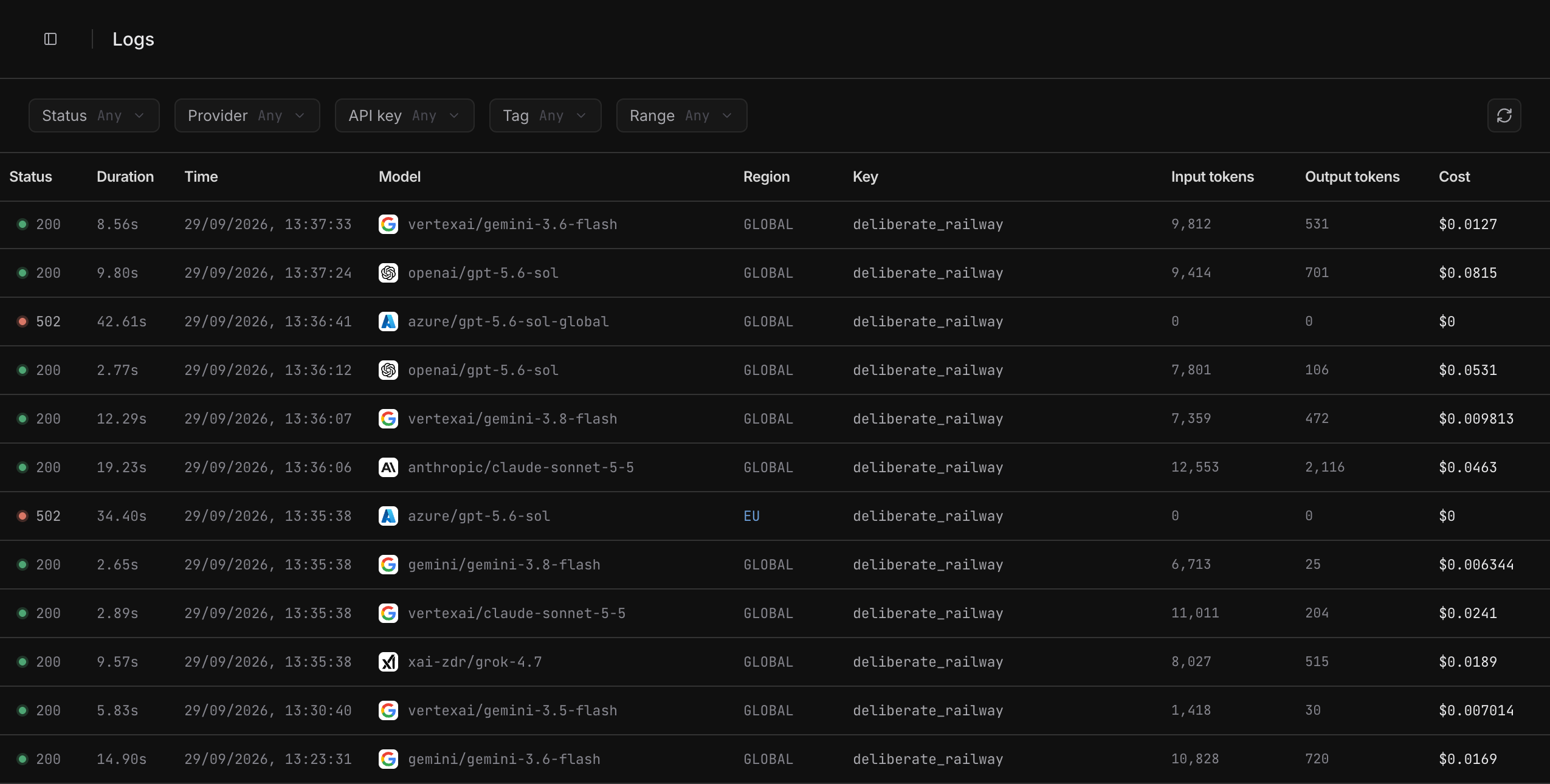This screenshot has height=784, width=1550.
Task: Toggle the sidebar panel icon
Action: click(50, 39)
